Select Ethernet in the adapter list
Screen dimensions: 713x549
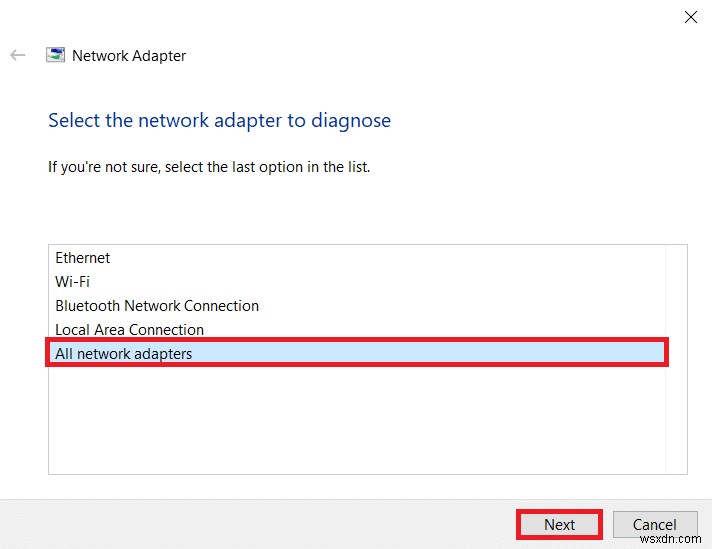[x=83, y=258]
